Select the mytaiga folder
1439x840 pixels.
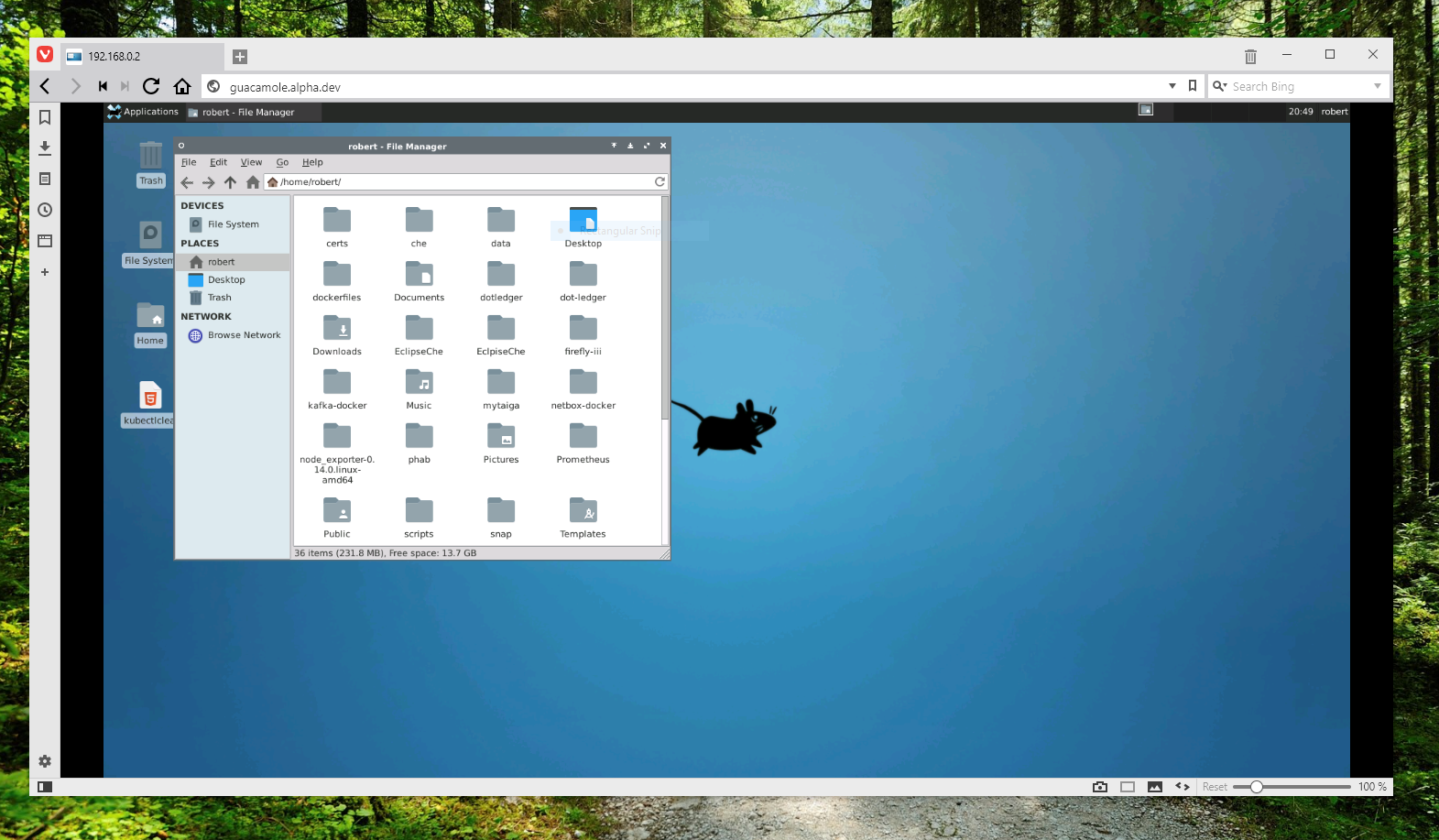[501, 388]
